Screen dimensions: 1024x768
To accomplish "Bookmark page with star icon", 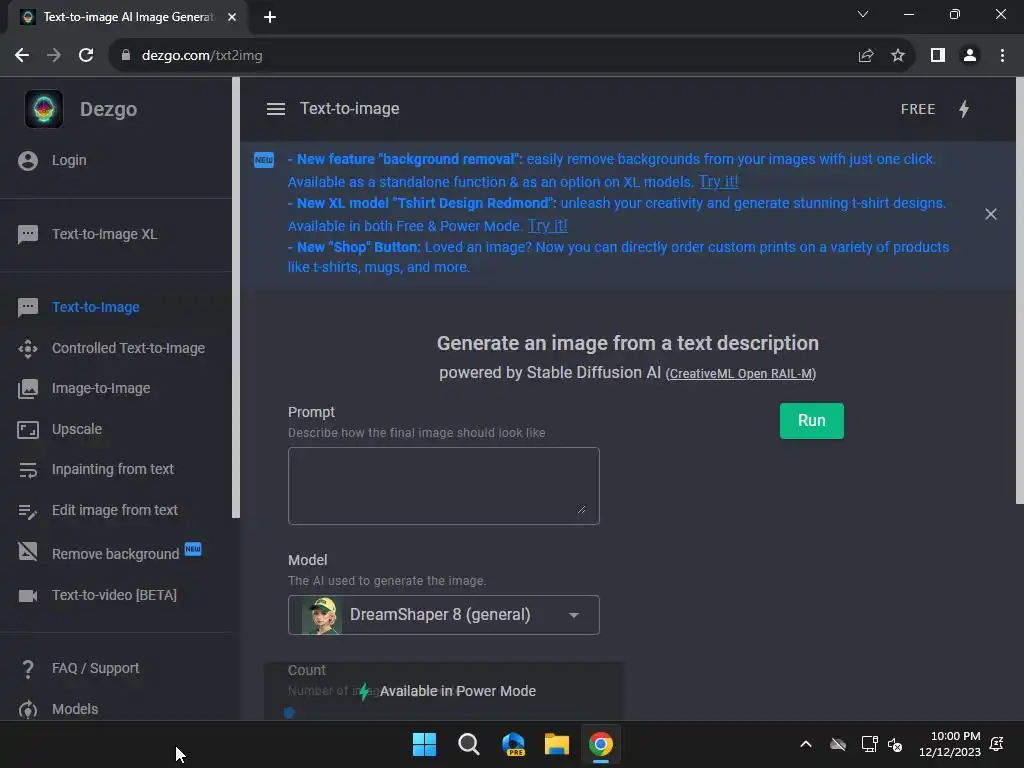I will [x=898, y=56].
